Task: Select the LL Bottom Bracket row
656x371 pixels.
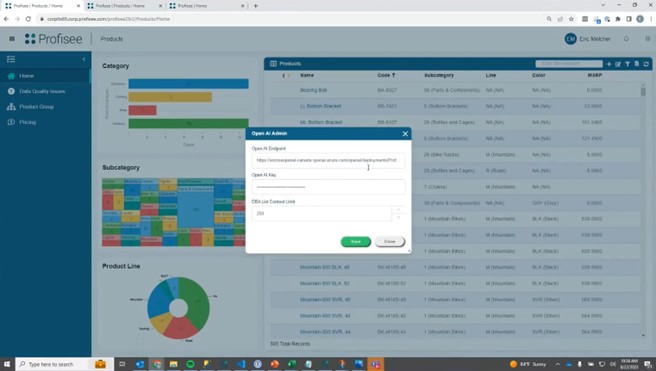Action: pos(455,106)
